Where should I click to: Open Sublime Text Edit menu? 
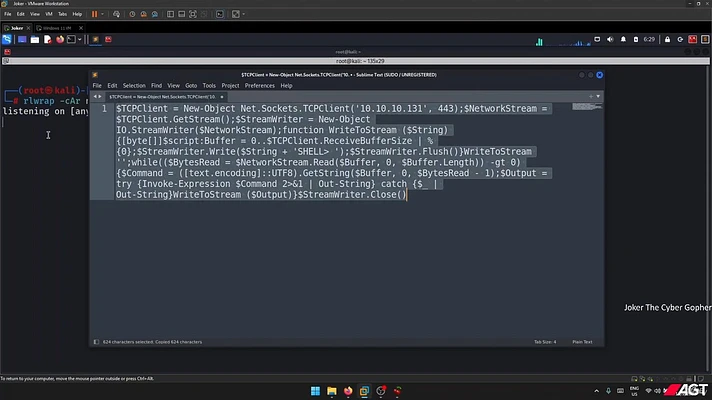point(112,85)
